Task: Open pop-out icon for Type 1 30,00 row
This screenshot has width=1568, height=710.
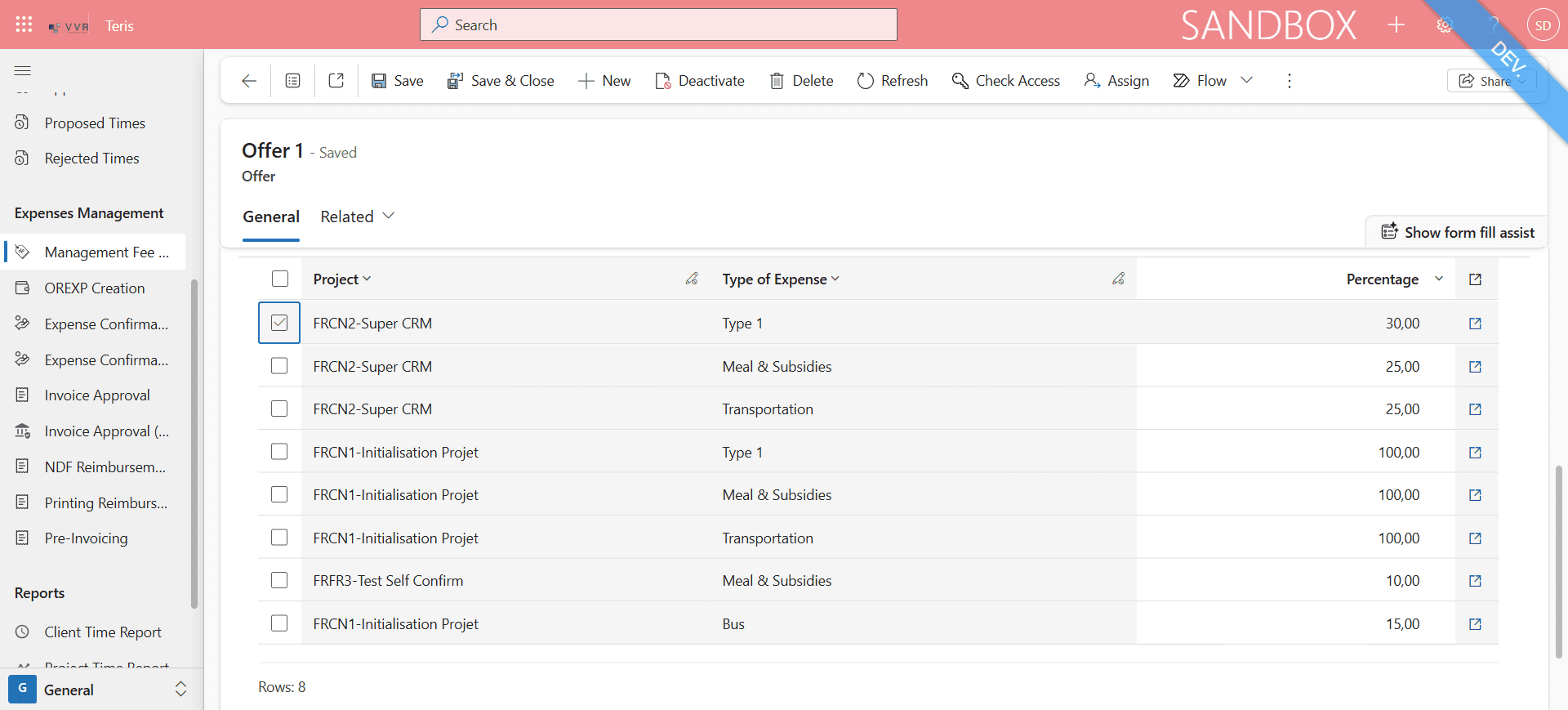Action: coord(1475,324)
